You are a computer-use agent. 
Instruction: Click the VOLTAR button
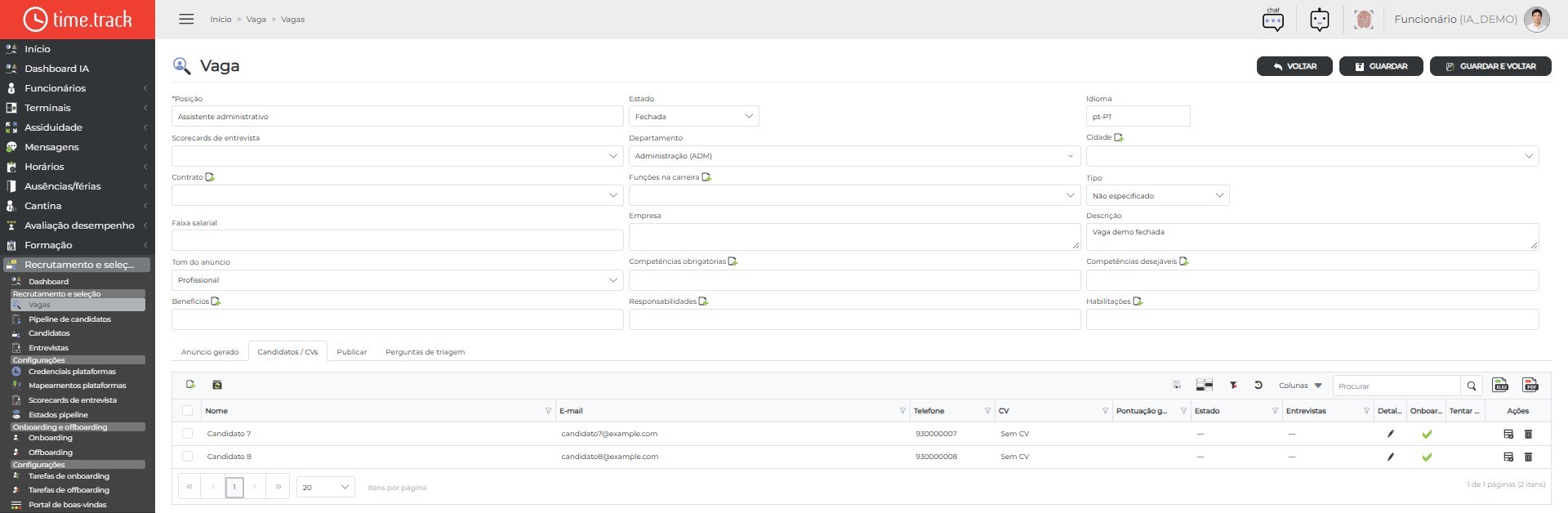1294,66
